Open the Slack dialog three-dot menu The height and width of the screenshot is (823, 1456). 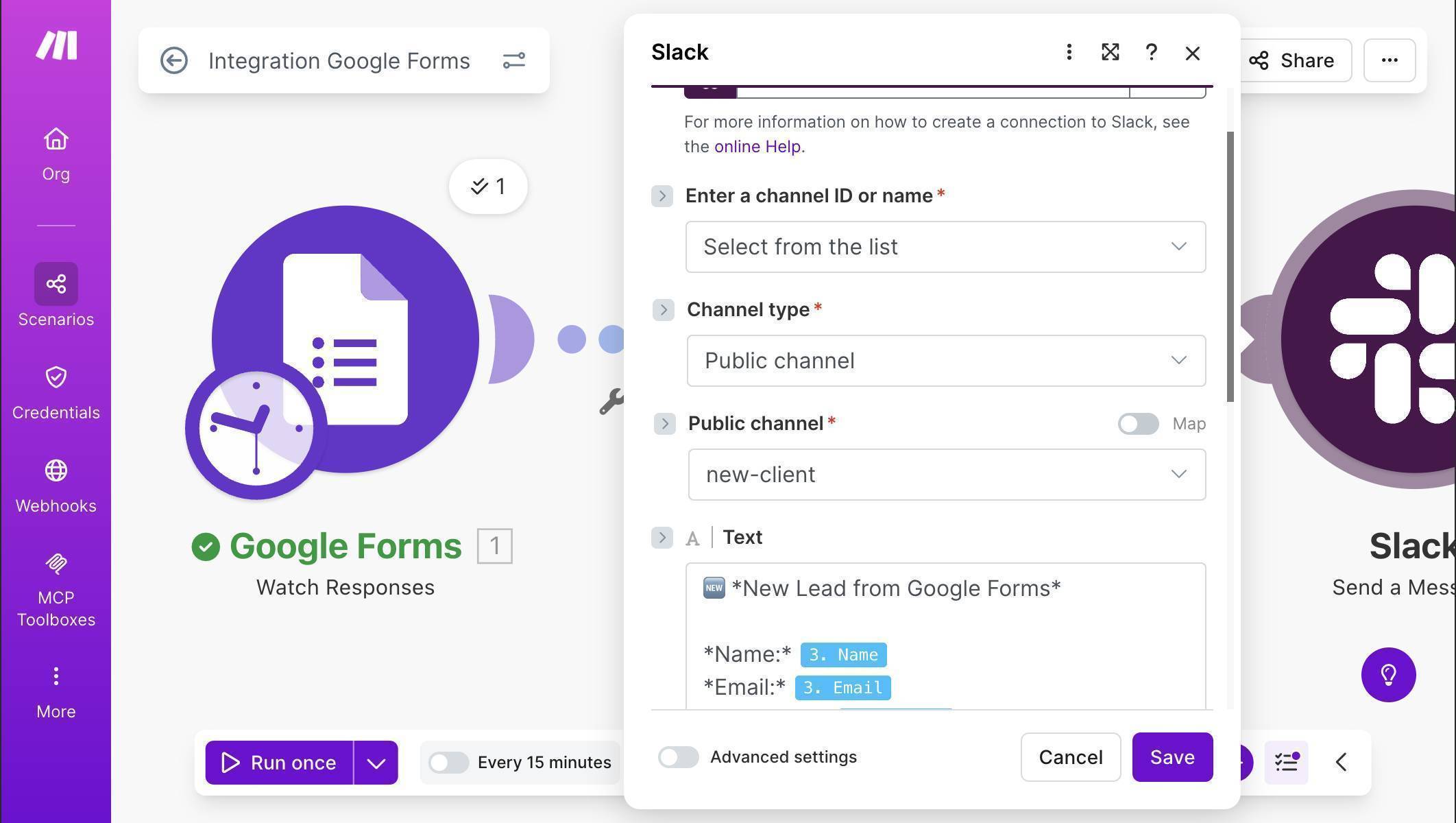coord(1069,52)
